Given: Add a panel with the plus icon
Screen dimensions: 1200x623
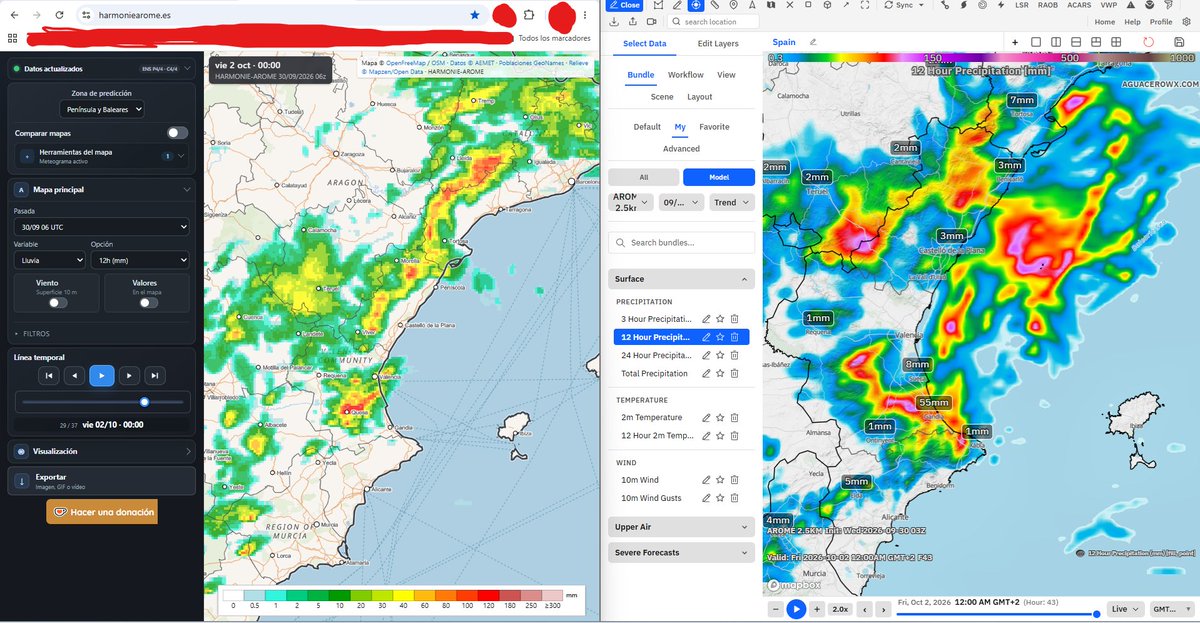Looking at the screenshot, I should (1015, 42).
